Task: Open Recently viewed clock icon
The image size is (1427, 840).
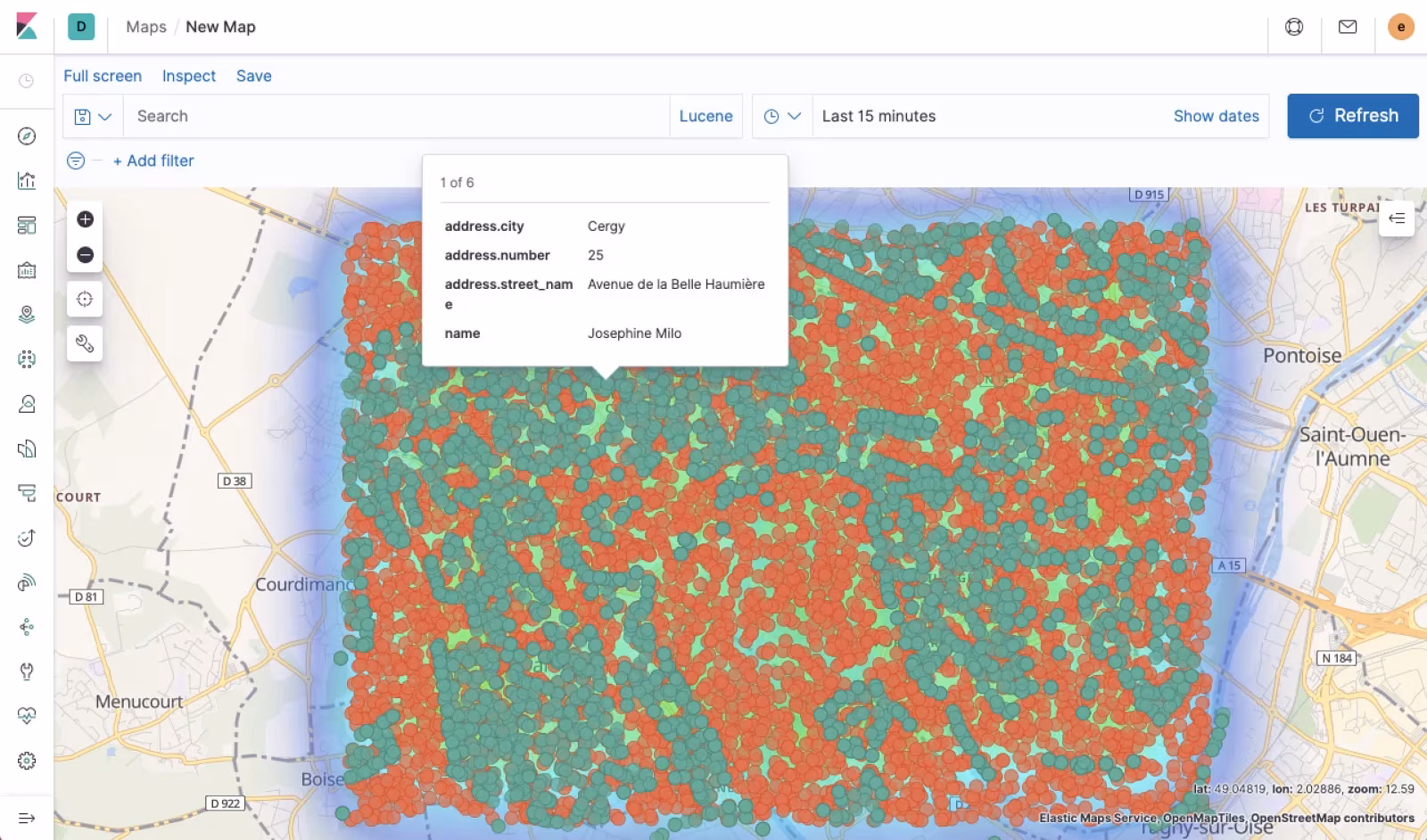Action: pos(27,81)
